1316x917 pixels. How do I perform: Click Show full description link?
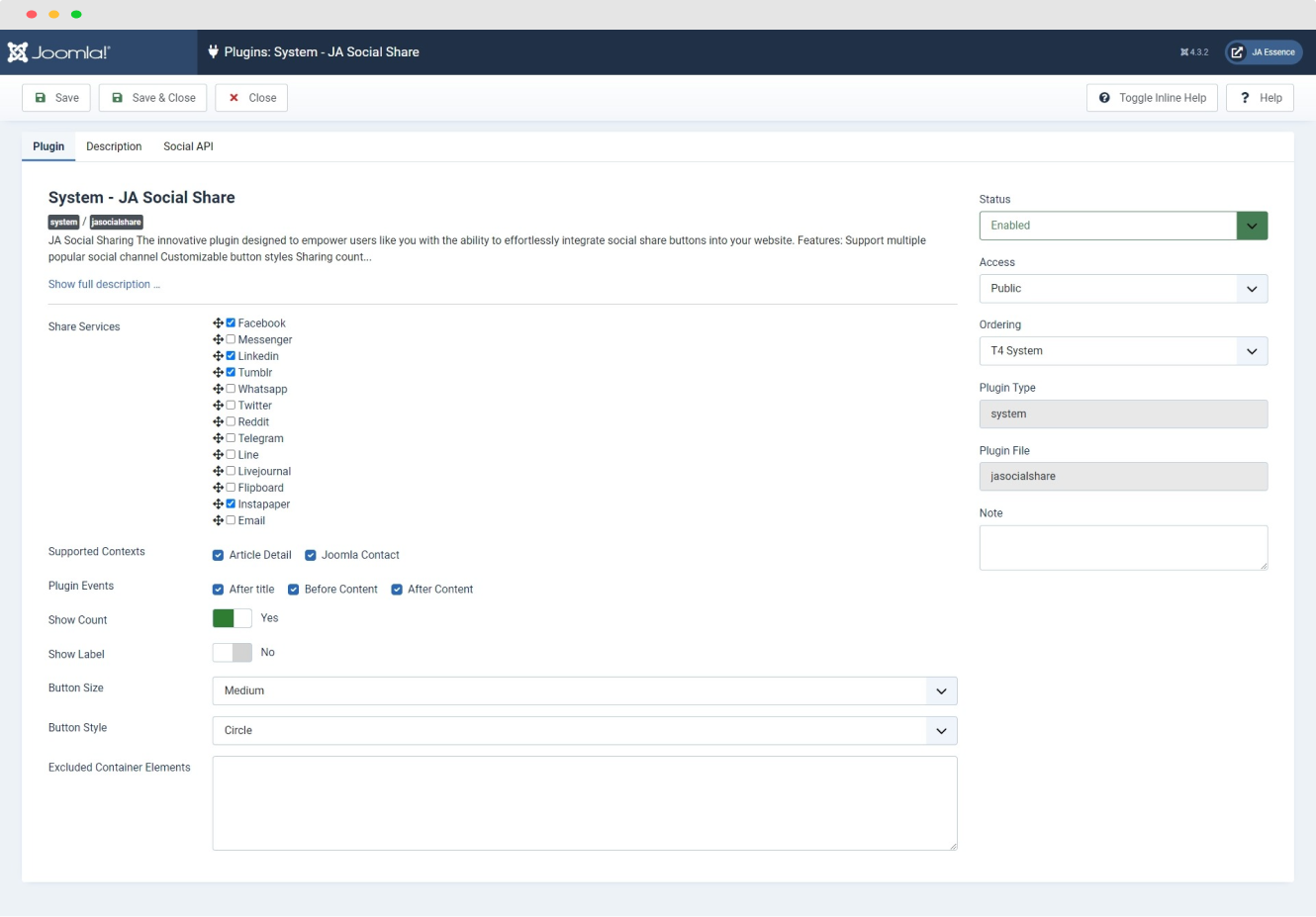tap(104, 284)
